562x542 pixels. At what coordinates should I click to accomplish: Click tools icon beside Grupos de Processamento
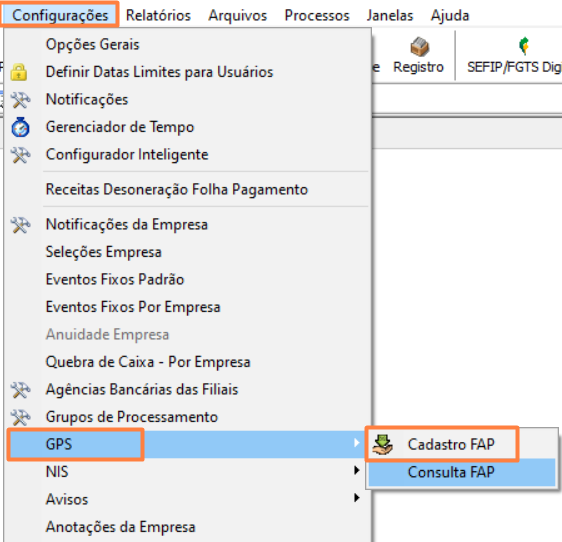click(x=20, y=417)
